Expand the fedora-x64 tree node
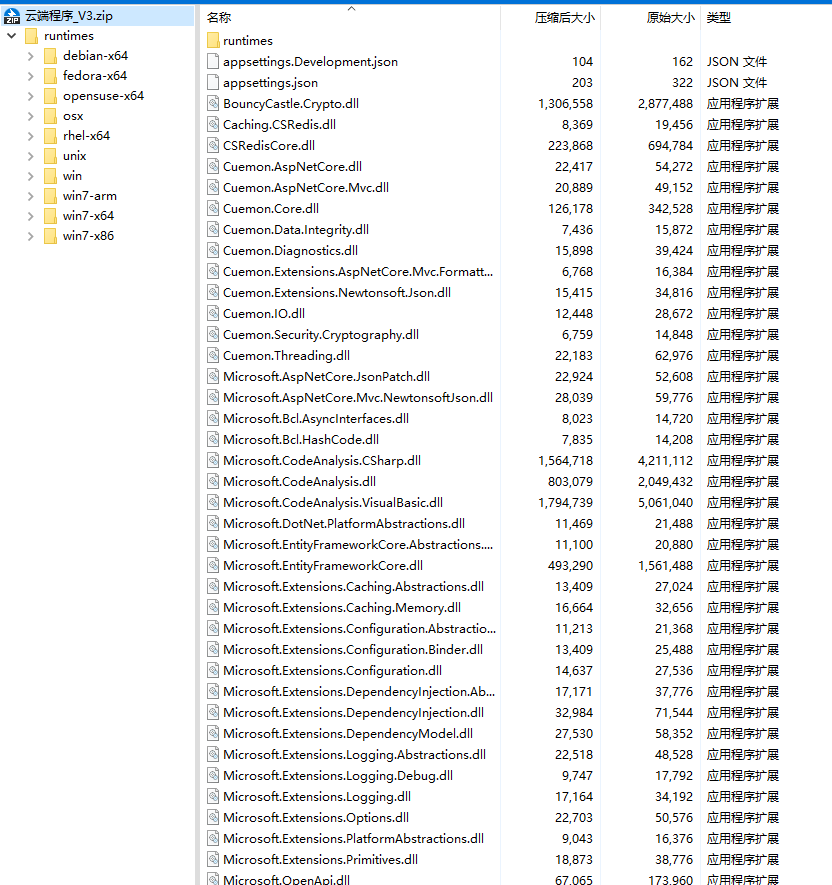The width and height of the screenshot is (832, 885). coord(30,76)
